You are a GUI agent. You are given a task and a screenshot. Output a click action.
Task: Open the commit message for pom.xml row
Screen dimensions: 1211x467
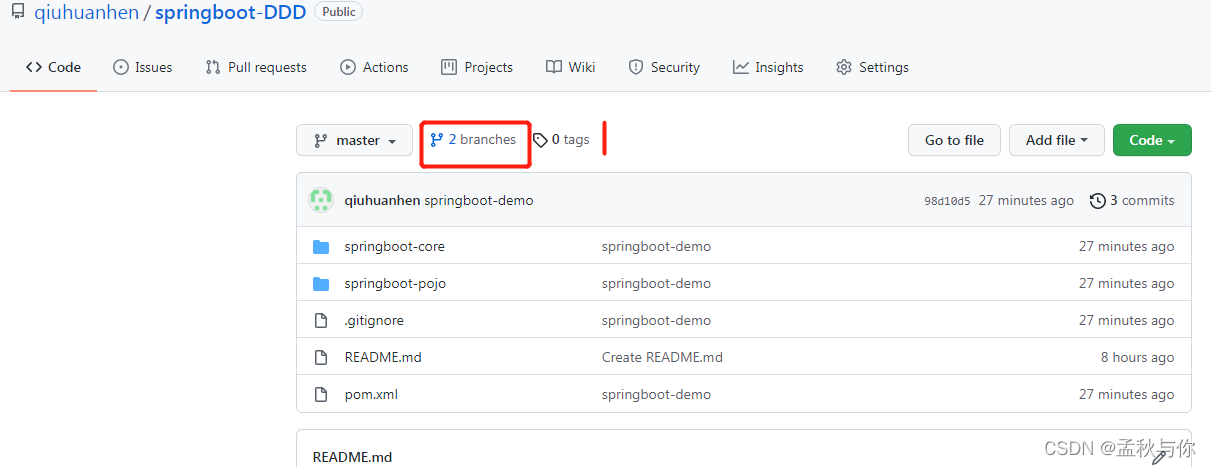click(656, 394)
